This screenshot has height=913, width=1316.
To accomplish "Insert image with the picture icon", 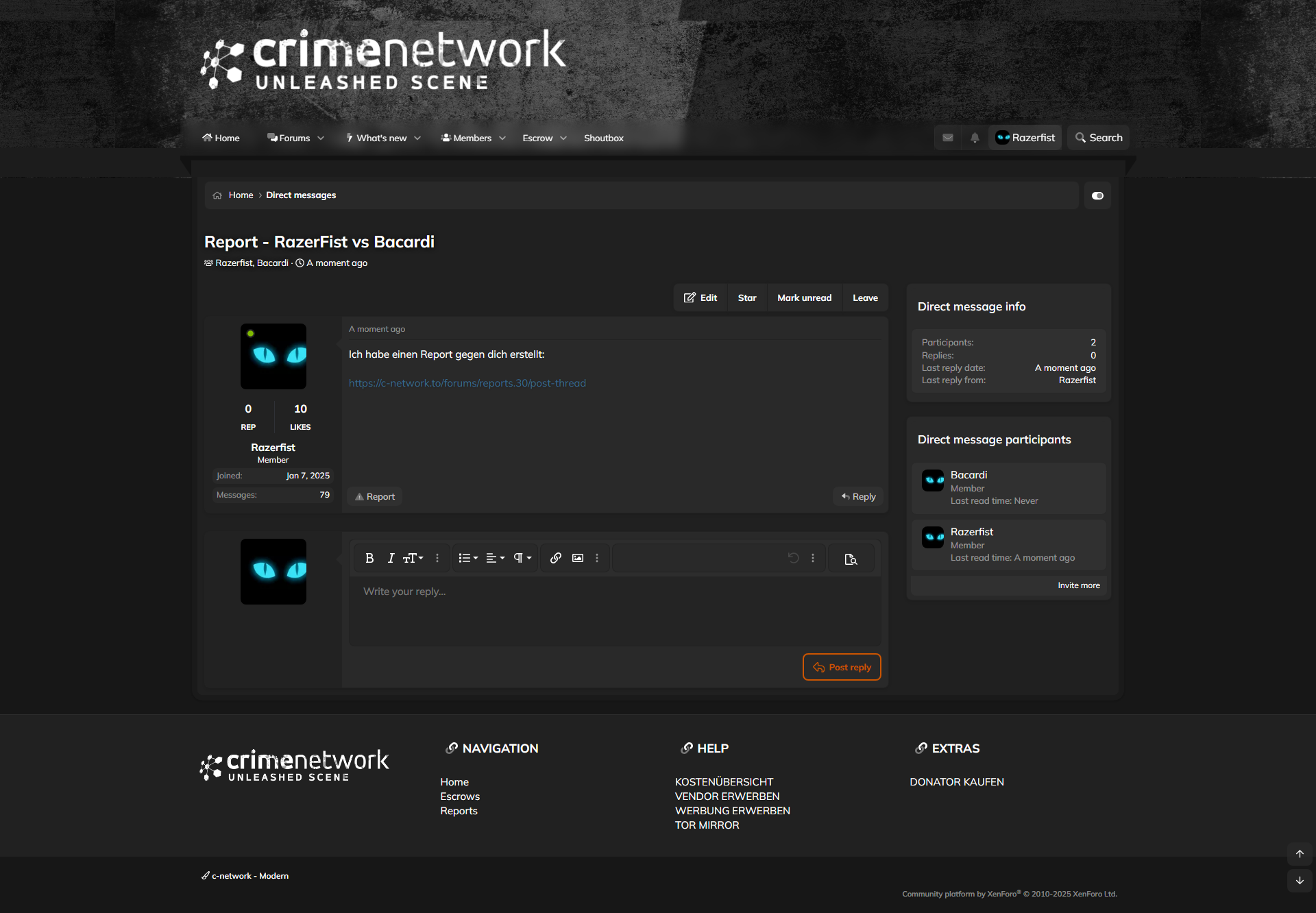I will coord(578,558).
